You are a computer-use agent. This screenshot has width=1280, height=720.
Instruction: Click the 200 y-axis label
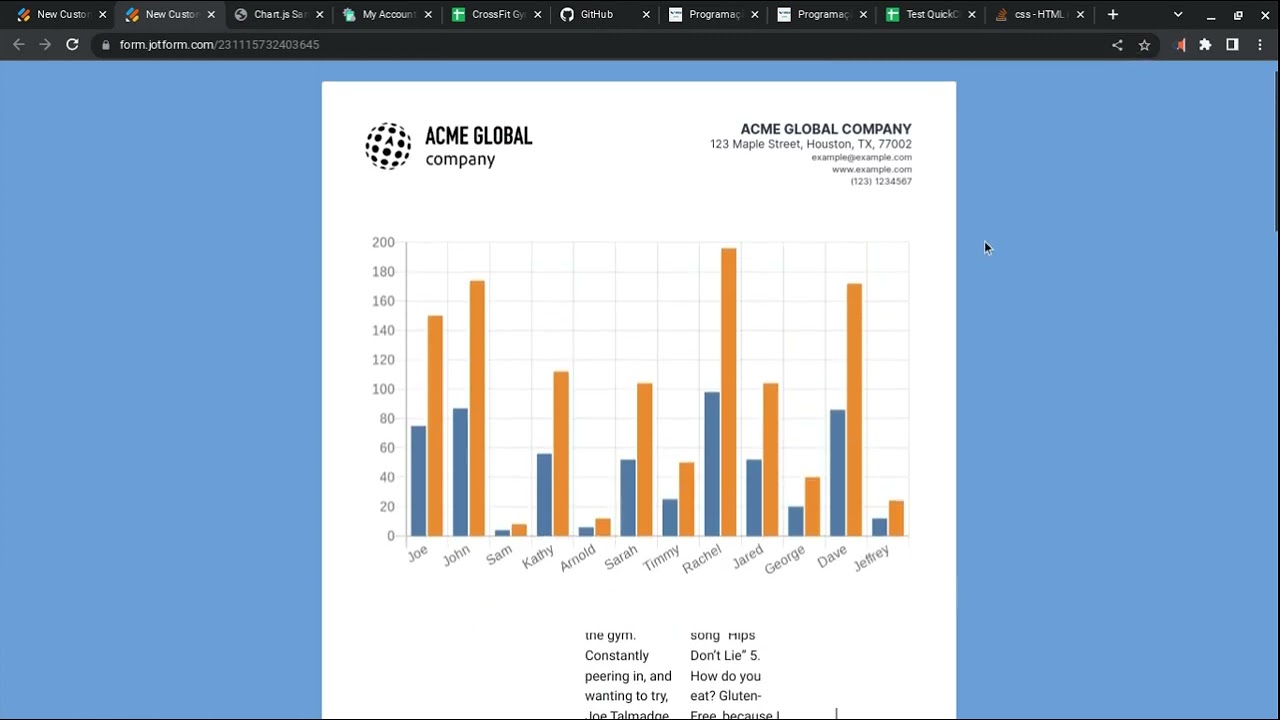click(x=383, y=242)
